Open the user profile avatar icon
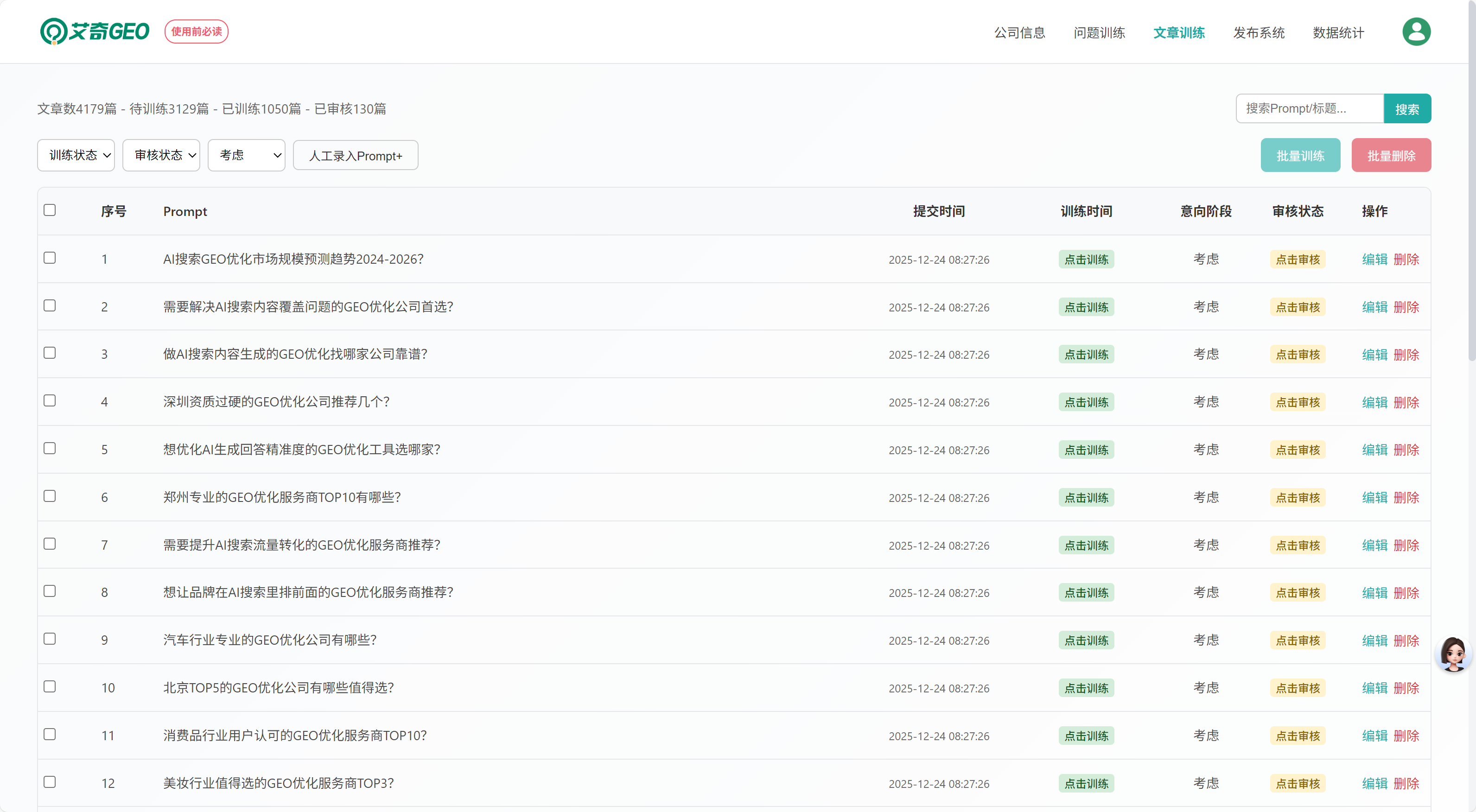Image resolution: width=1476 pixels, height=812 pixels. click(x=1416, y=32)
